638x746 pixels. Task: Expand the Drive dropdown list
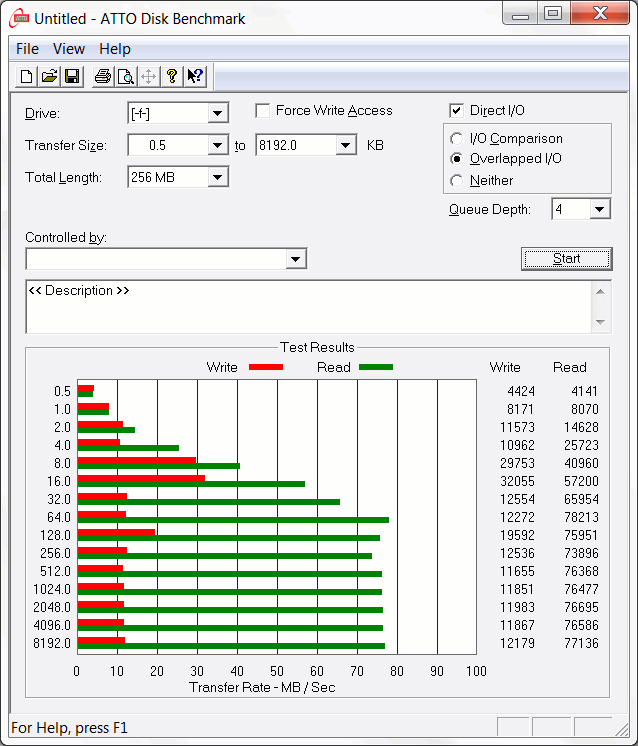pyautogui.click(x=218, y=114)
